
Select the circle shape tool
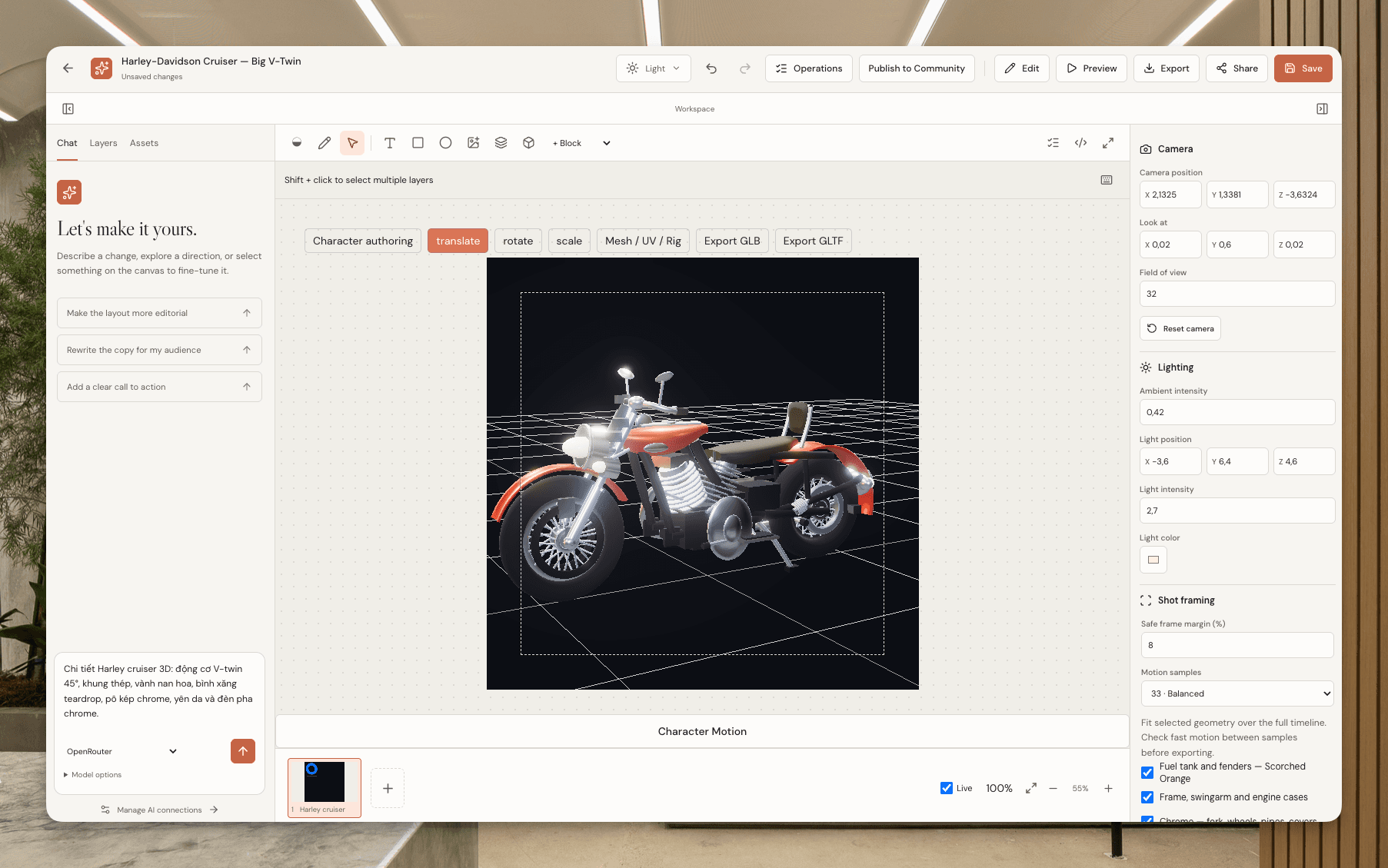(x=445, y=143)
